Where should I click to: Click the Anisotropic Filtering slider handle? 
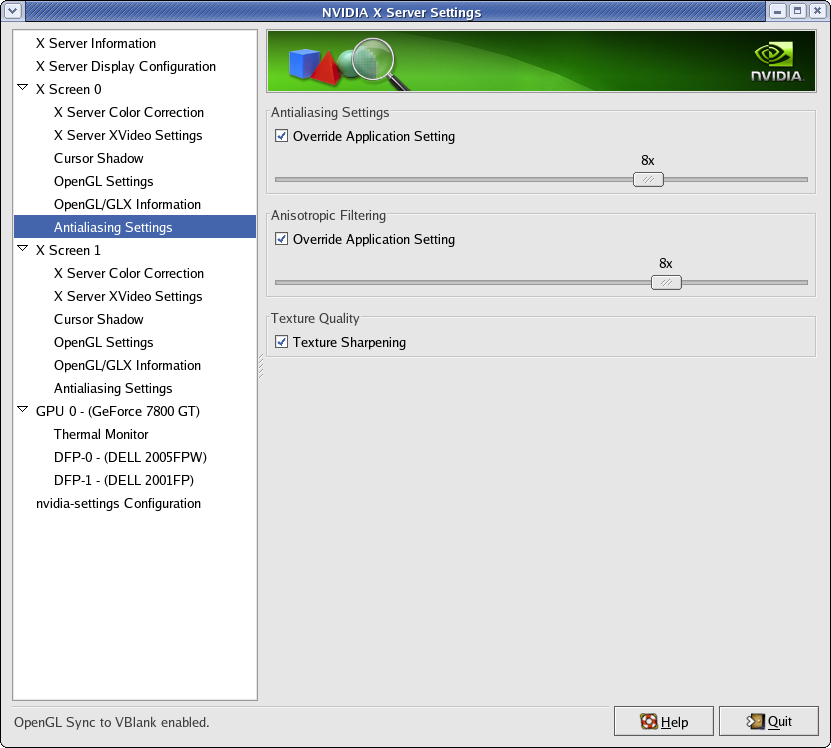click(x=666, y=283)
